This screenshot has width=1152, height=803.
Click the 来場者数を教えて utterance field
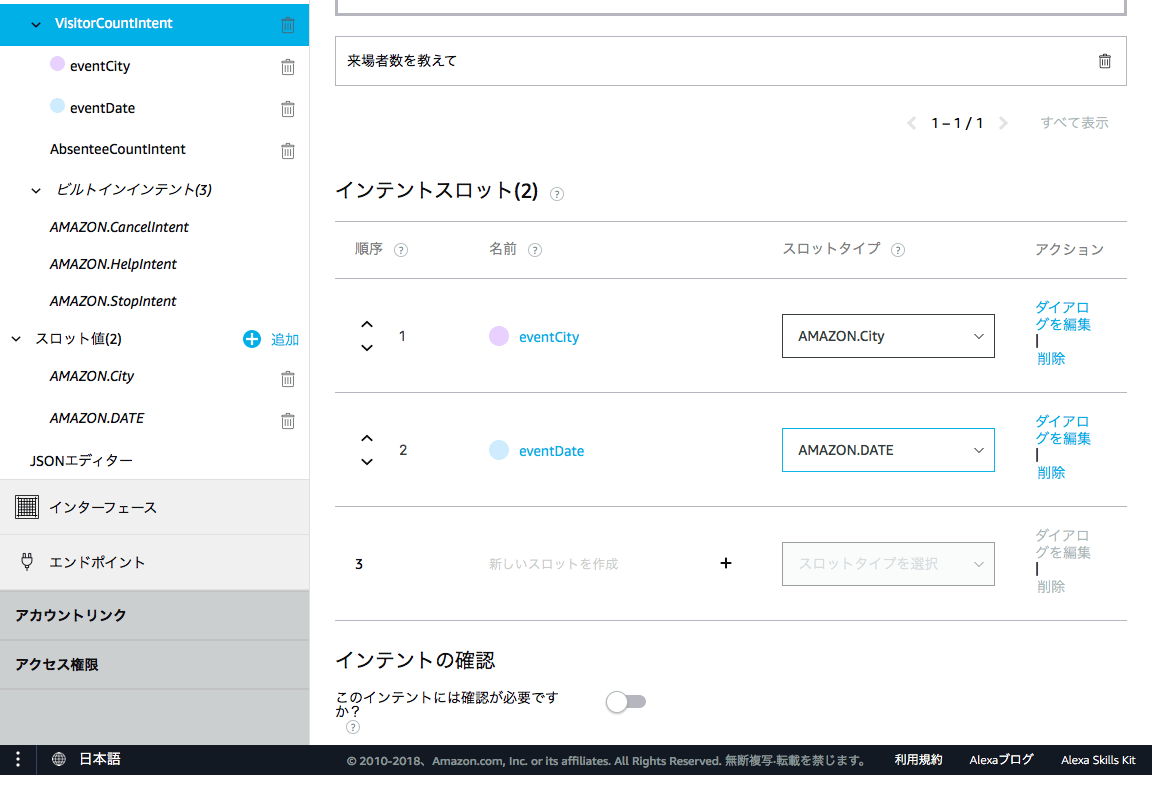(730, 61)
